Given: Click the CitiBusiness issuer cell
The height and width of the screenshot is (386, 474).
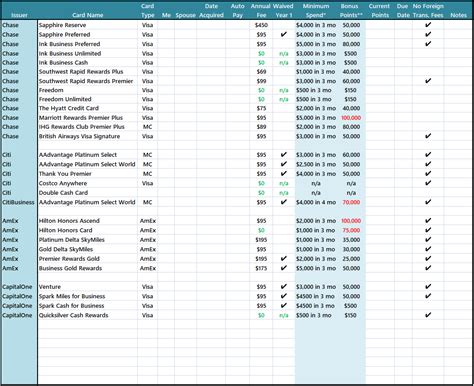Looking at the screenshot, I should 18,202.
